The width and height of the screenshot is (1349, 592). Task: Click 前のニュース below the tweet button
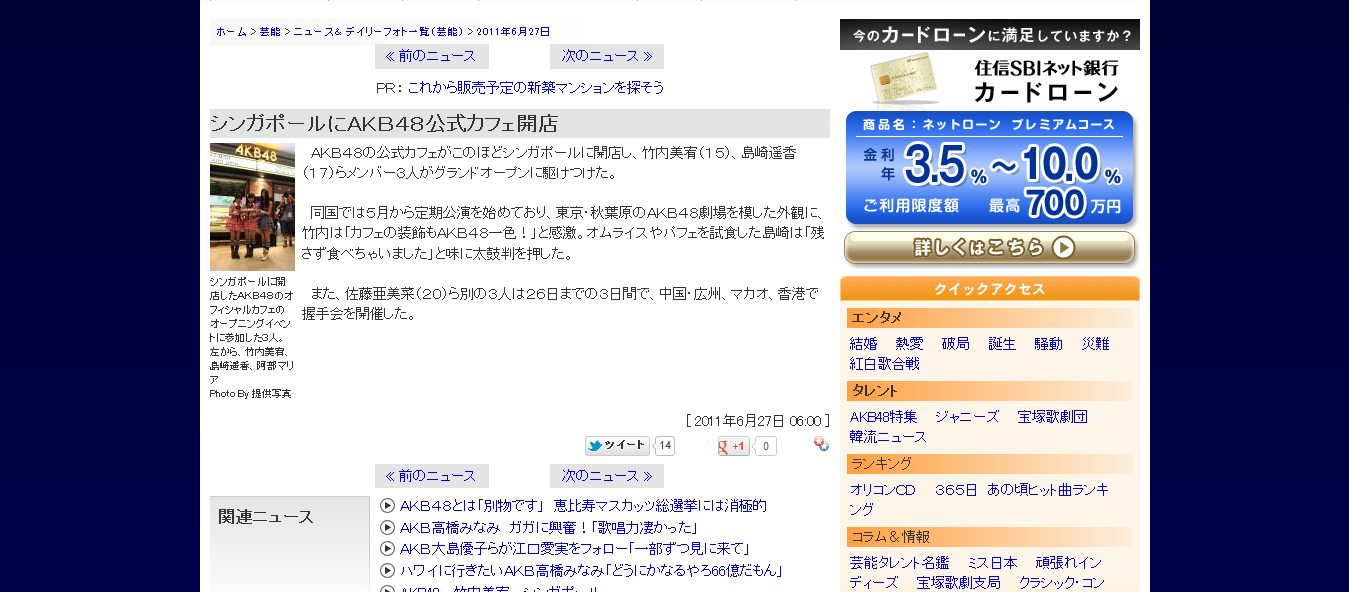point(432,476)
